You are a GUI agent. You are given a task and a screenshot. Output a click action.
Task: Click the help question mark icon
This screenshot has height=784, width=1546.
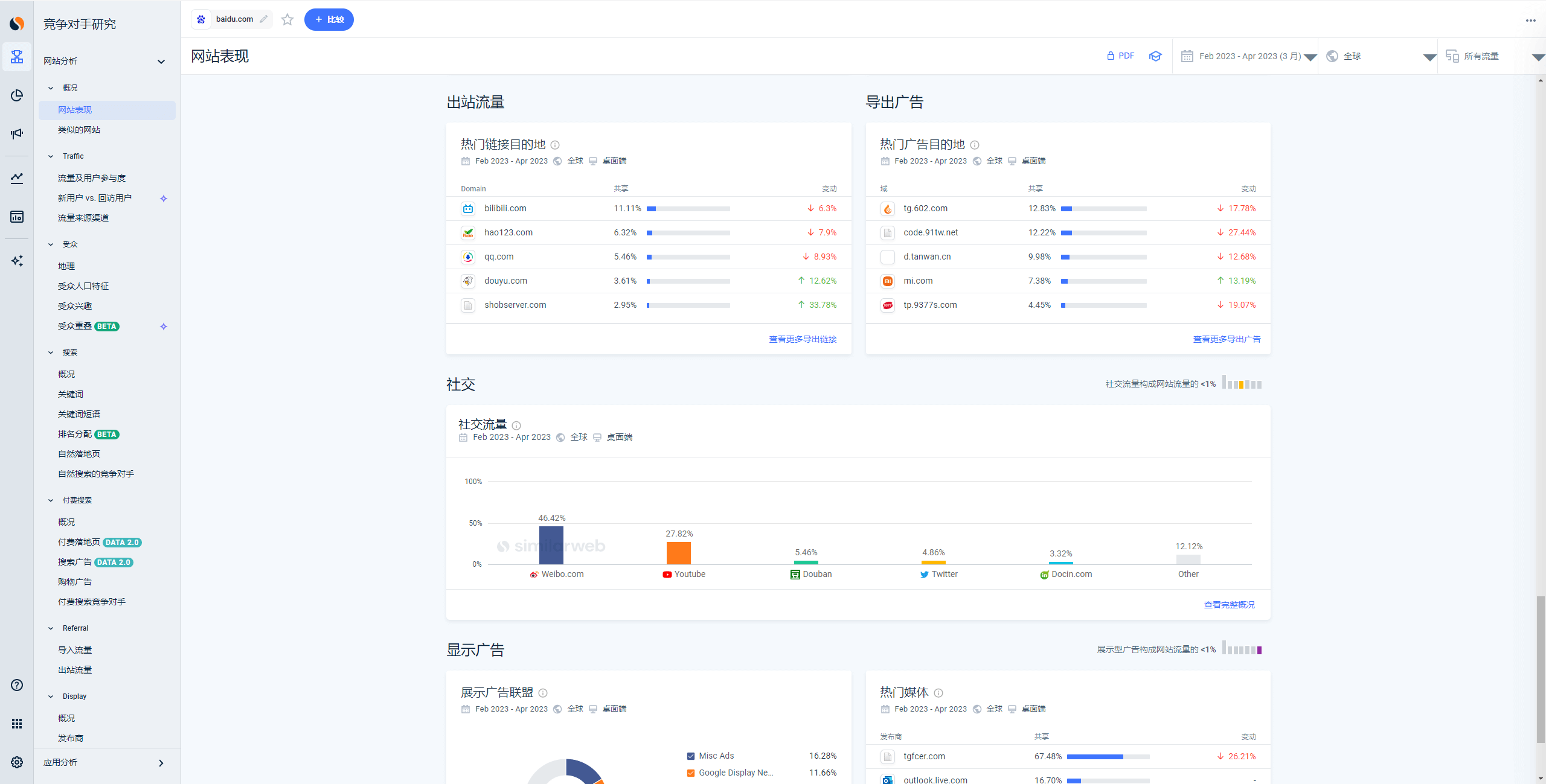point(17,685)
